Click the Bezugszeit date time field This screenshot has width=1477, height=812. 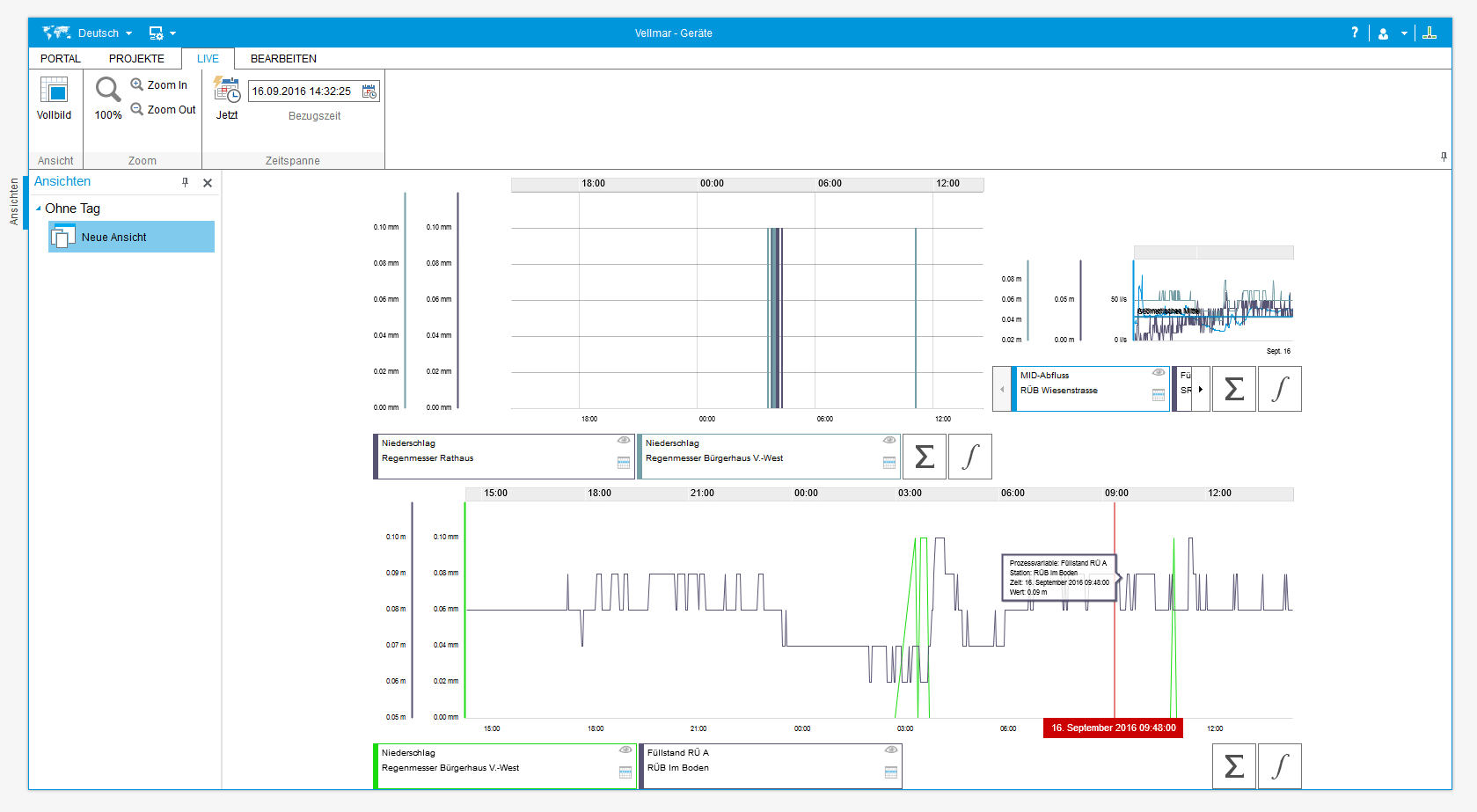303,91
